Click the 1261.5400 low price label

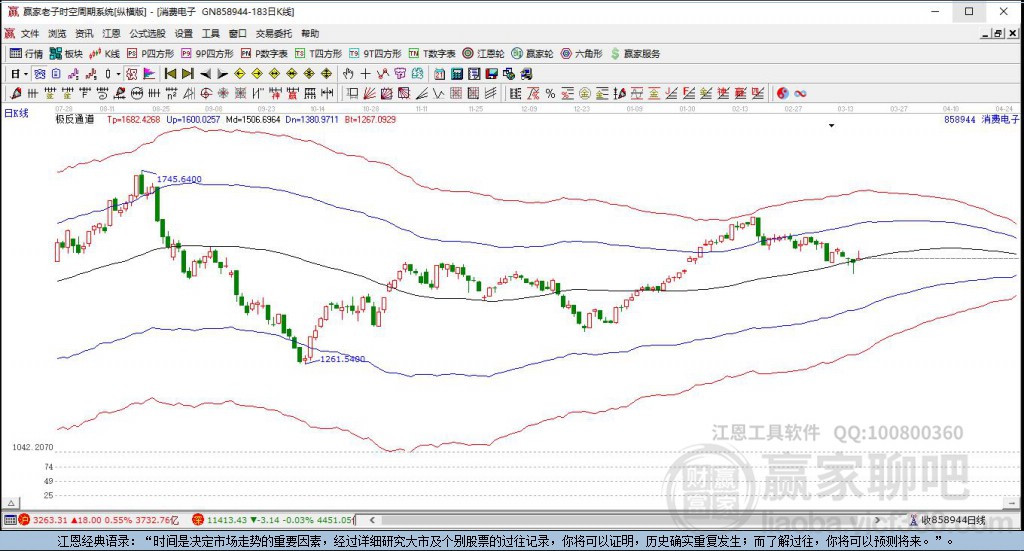pyautogui.click(x=342, y=359)
